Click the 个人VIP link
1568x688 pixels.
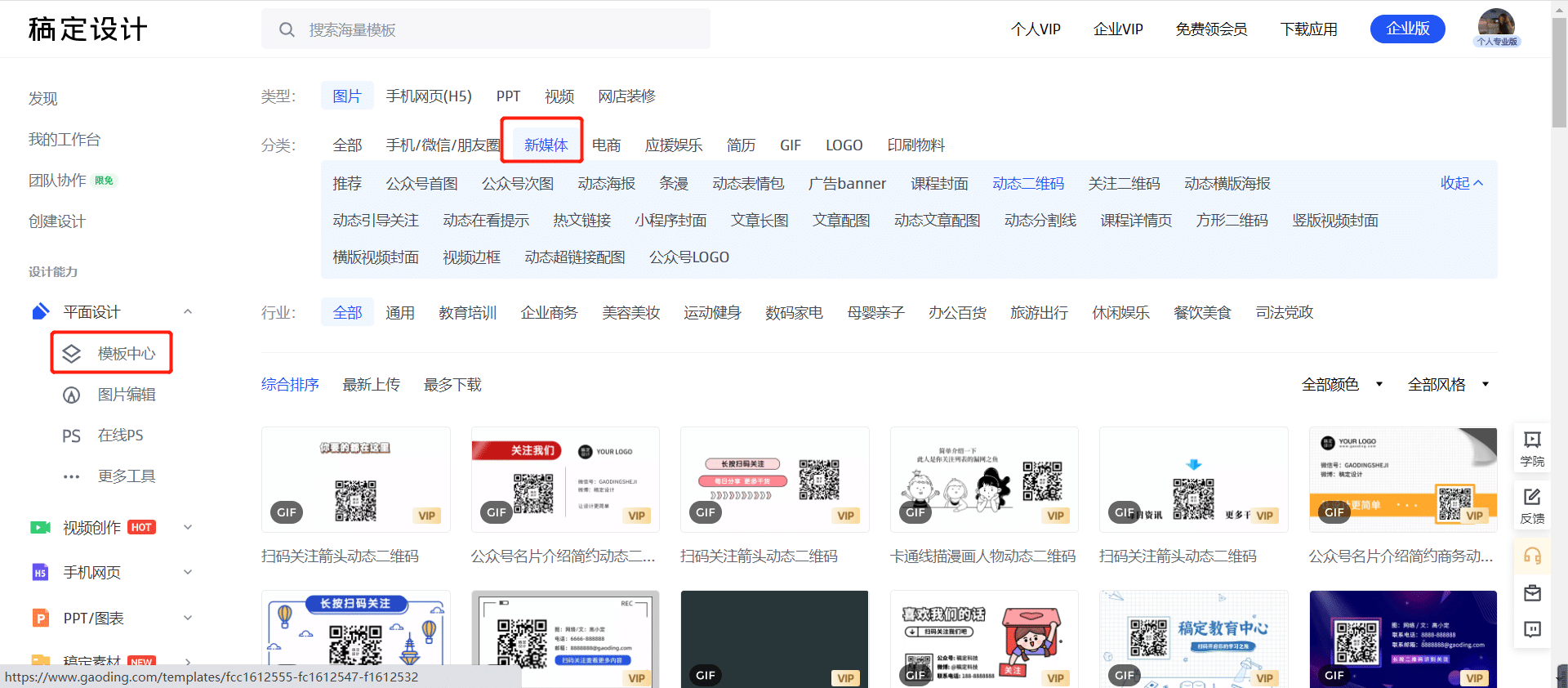point(1036,29)
